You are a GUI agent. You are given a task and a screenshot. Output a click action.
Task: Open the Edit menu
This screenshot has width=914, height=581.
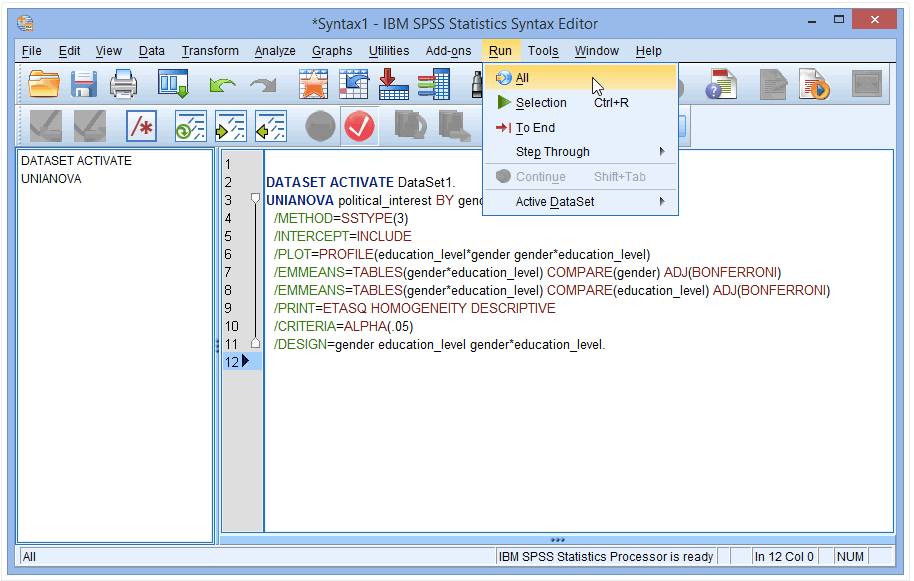pos(69,51)
